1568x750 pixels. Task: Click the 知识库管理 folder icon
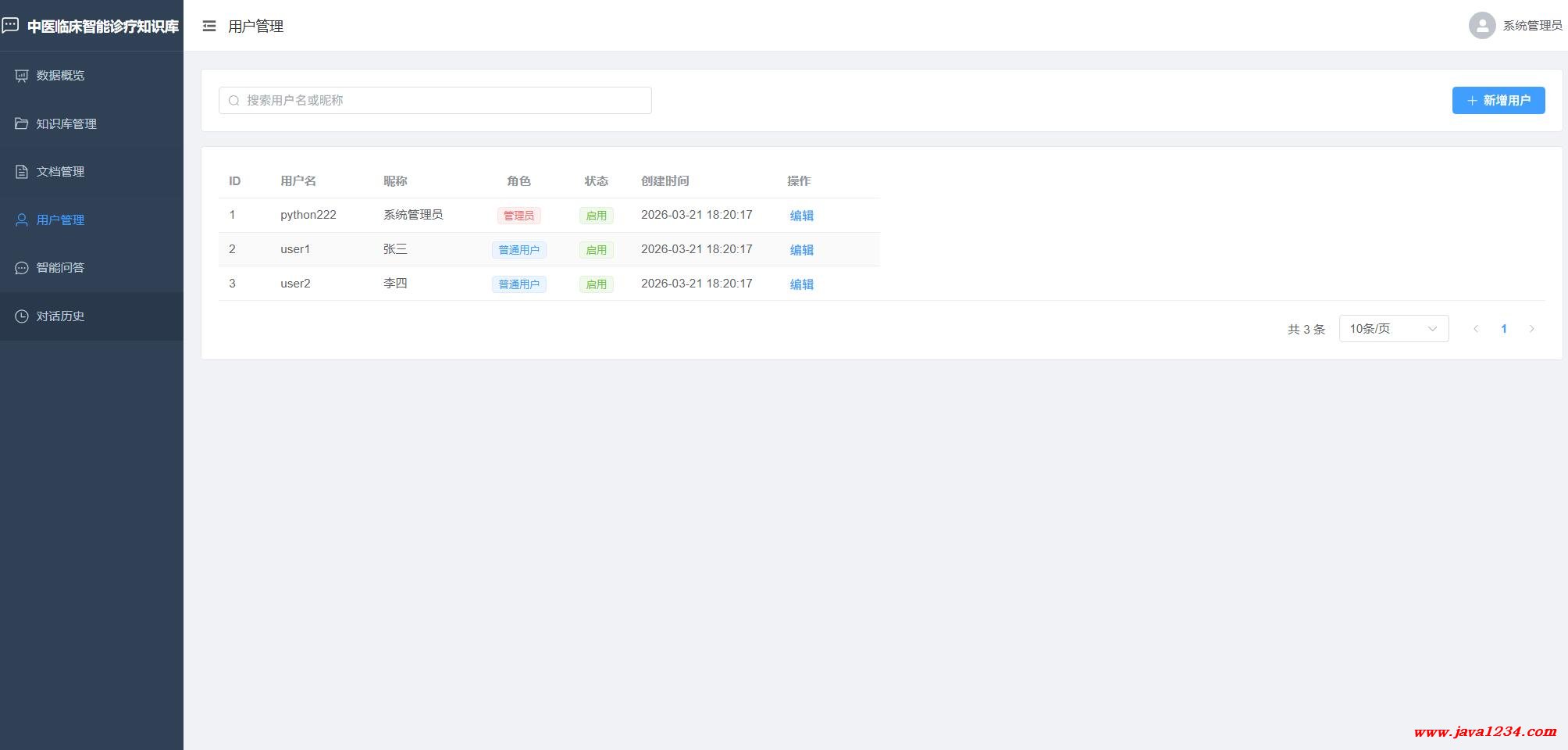tap(22, 123)
